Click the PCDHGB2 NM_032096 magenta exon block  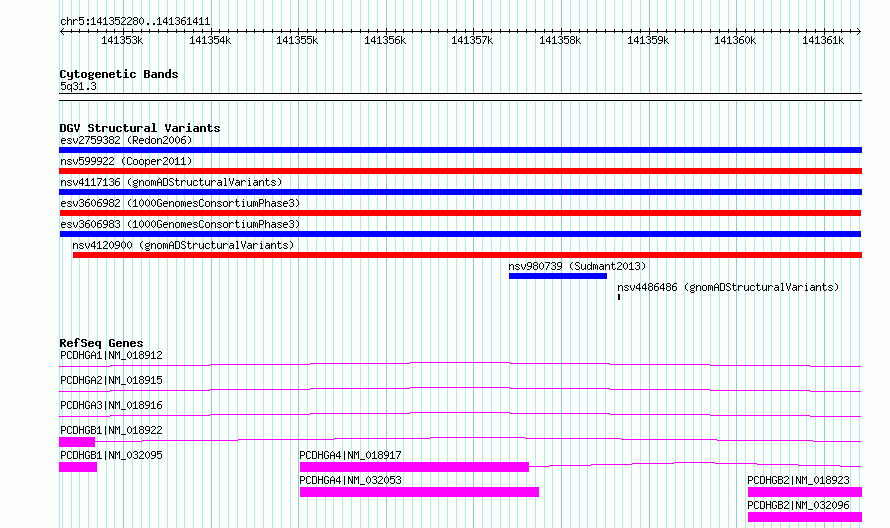click(805, 517)
